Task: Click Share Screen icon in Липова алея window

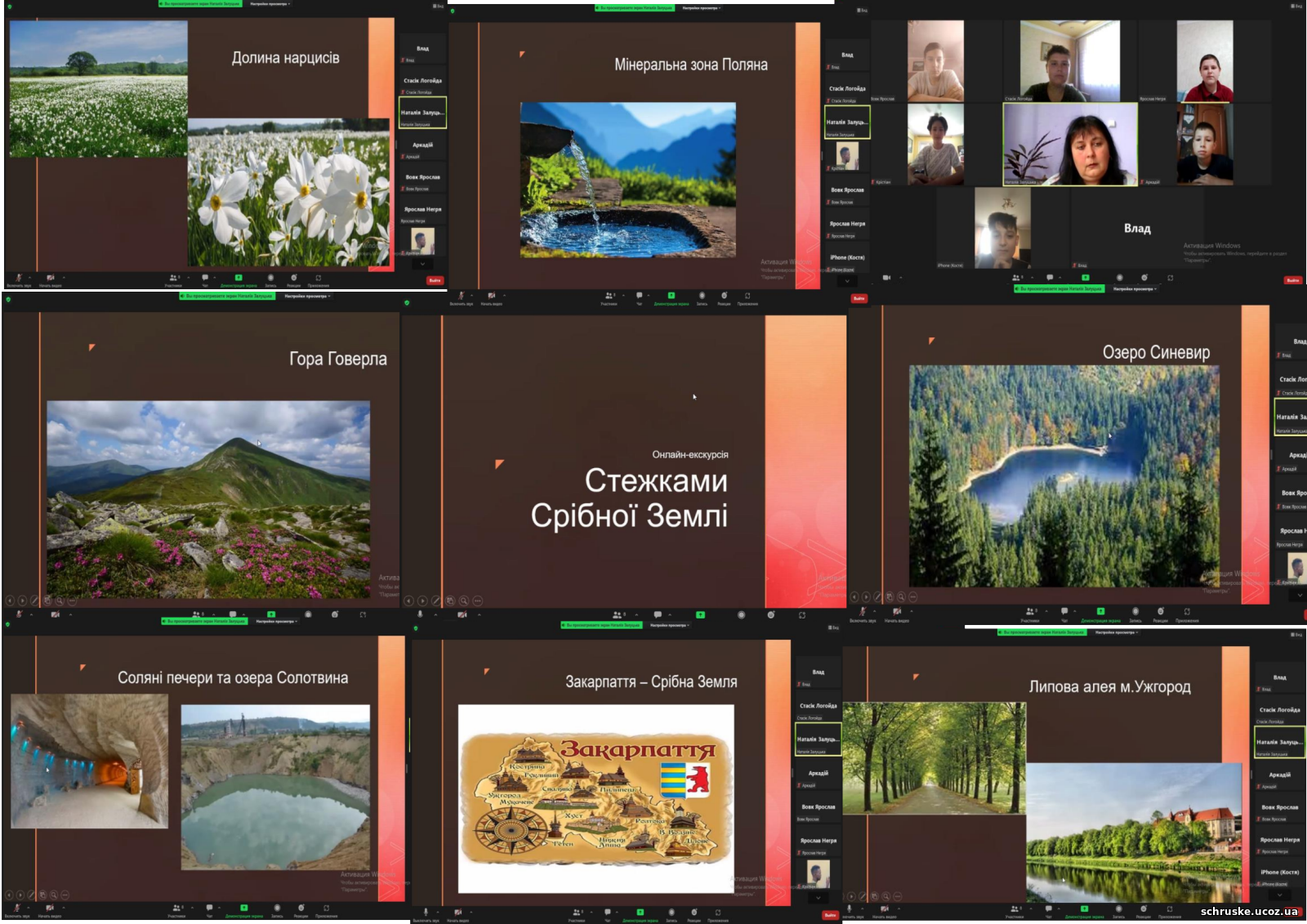Action: click(x=1085, y=908)
